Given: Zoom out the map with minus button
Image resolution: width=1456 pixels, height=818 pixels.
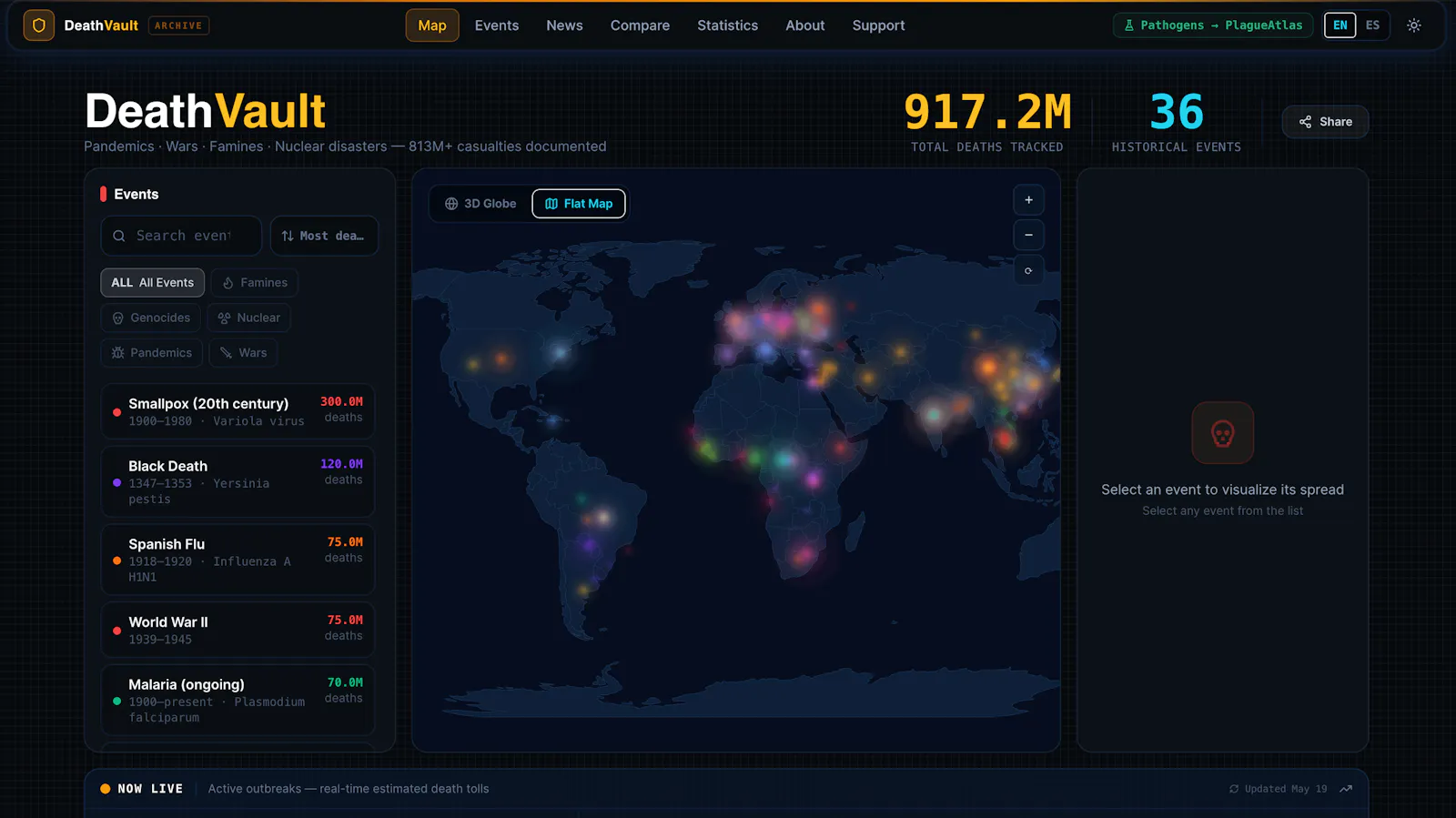Looking at the screenshot, I should pyautogui.click(x=1028, y=235).
